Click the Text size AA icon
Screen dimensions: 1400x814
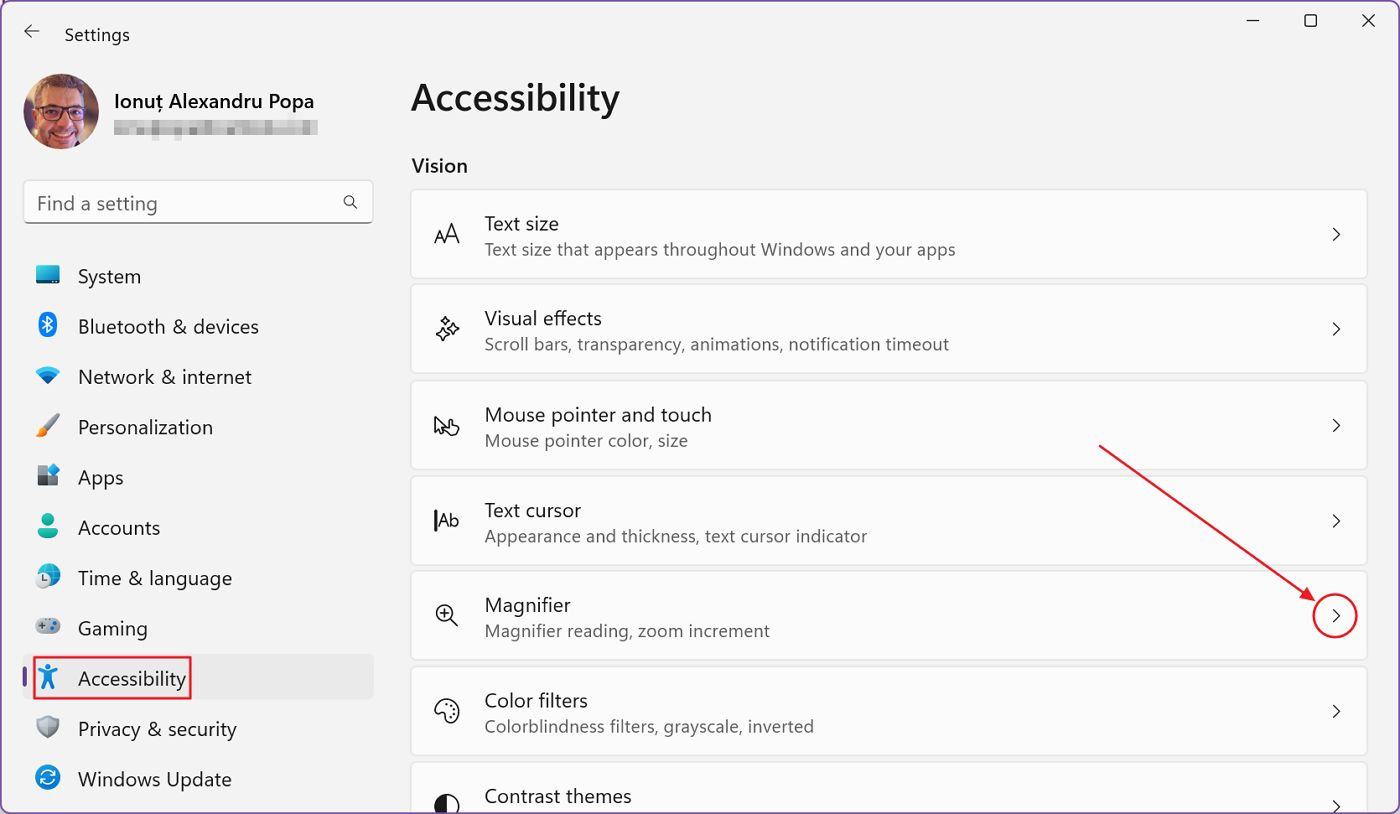click(x=447, y=235)
